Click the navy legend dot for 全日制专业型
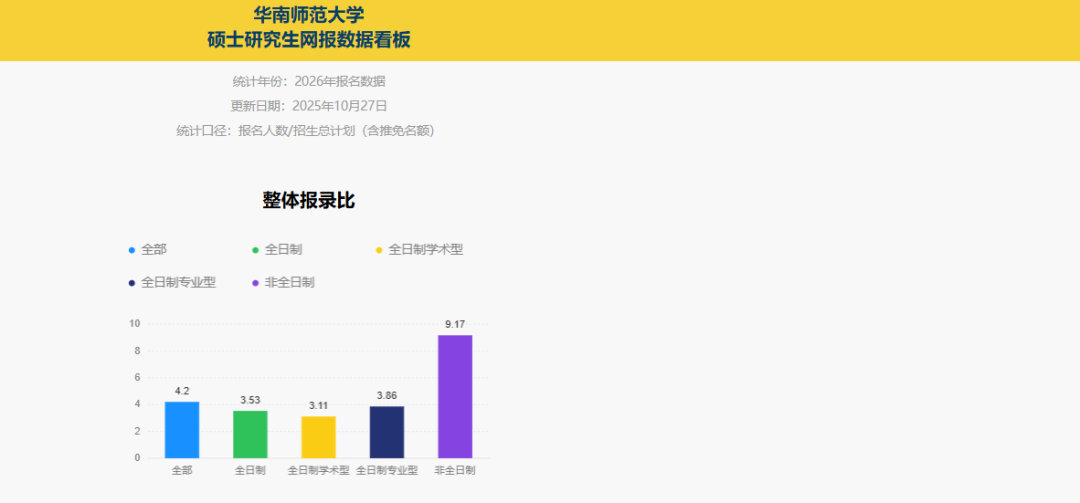 131,283
